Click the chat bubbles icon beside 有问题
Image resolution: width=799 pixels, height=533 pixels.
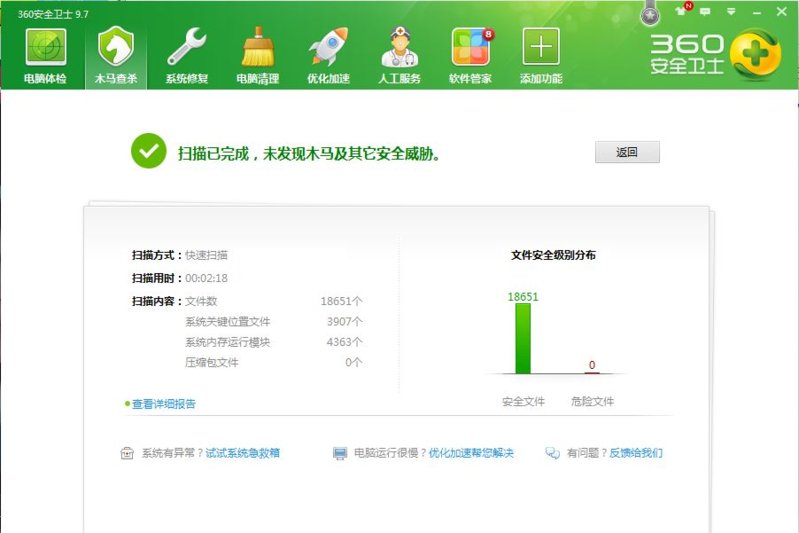tap(552, 453)
